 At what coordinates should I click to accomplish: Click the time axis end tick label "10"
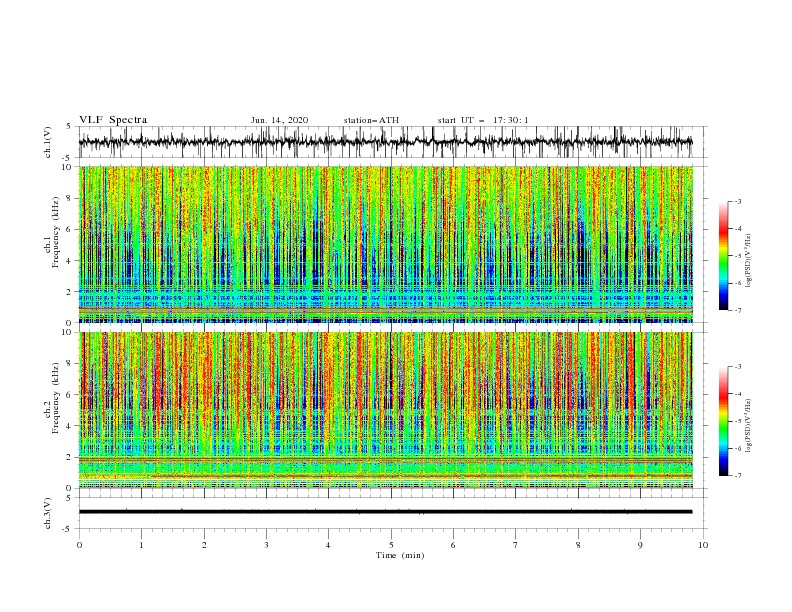(703, 545)
